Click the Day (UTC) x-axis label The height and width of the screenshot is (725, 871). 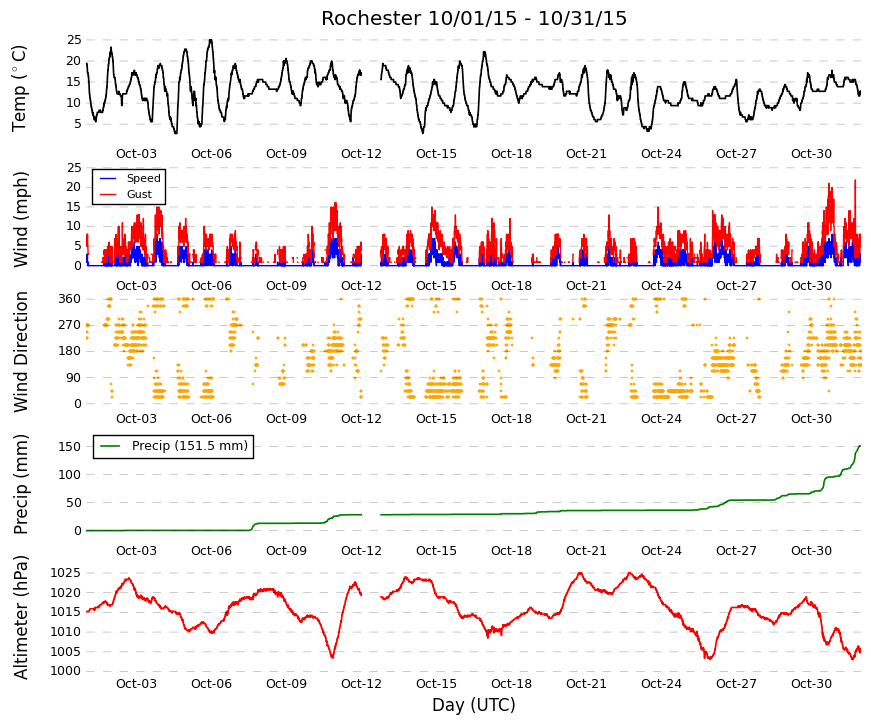tap(474, 705)
